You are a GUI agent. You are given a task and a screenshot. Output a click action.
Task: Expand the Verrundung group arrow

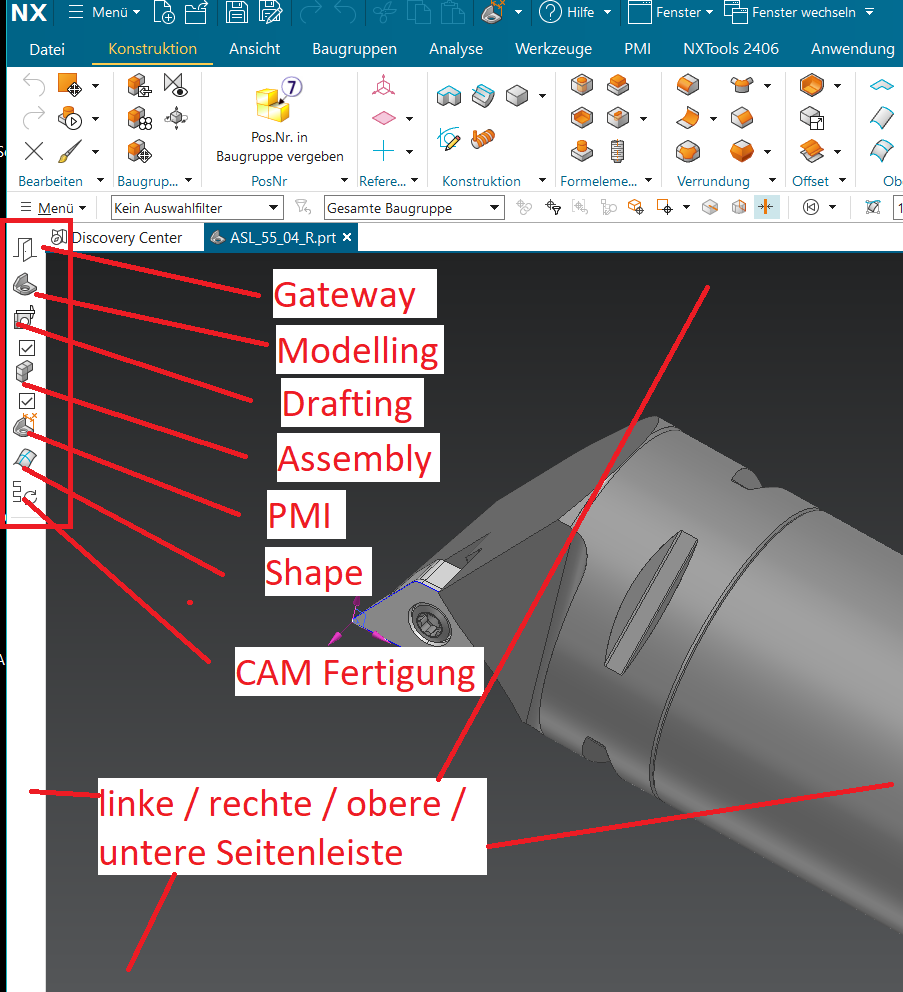(x=772, y=181)
